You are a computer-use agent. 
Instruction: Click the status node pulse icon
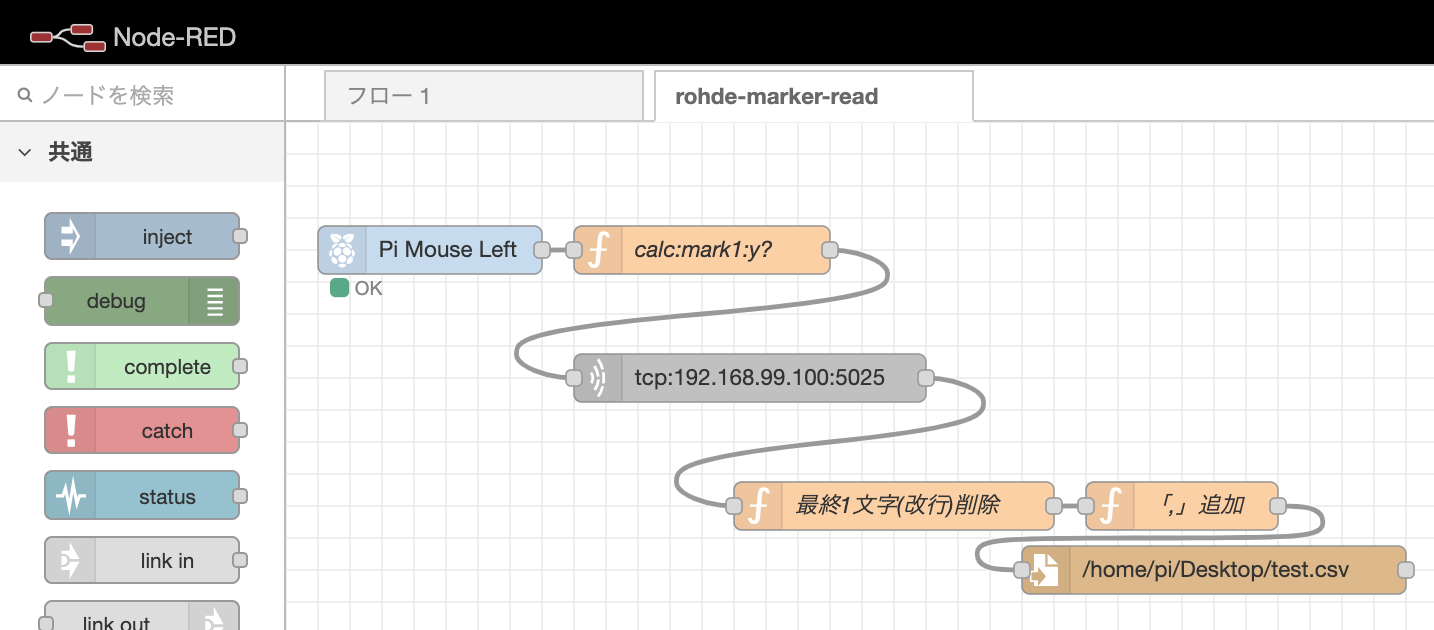click(x=70, y=497)
